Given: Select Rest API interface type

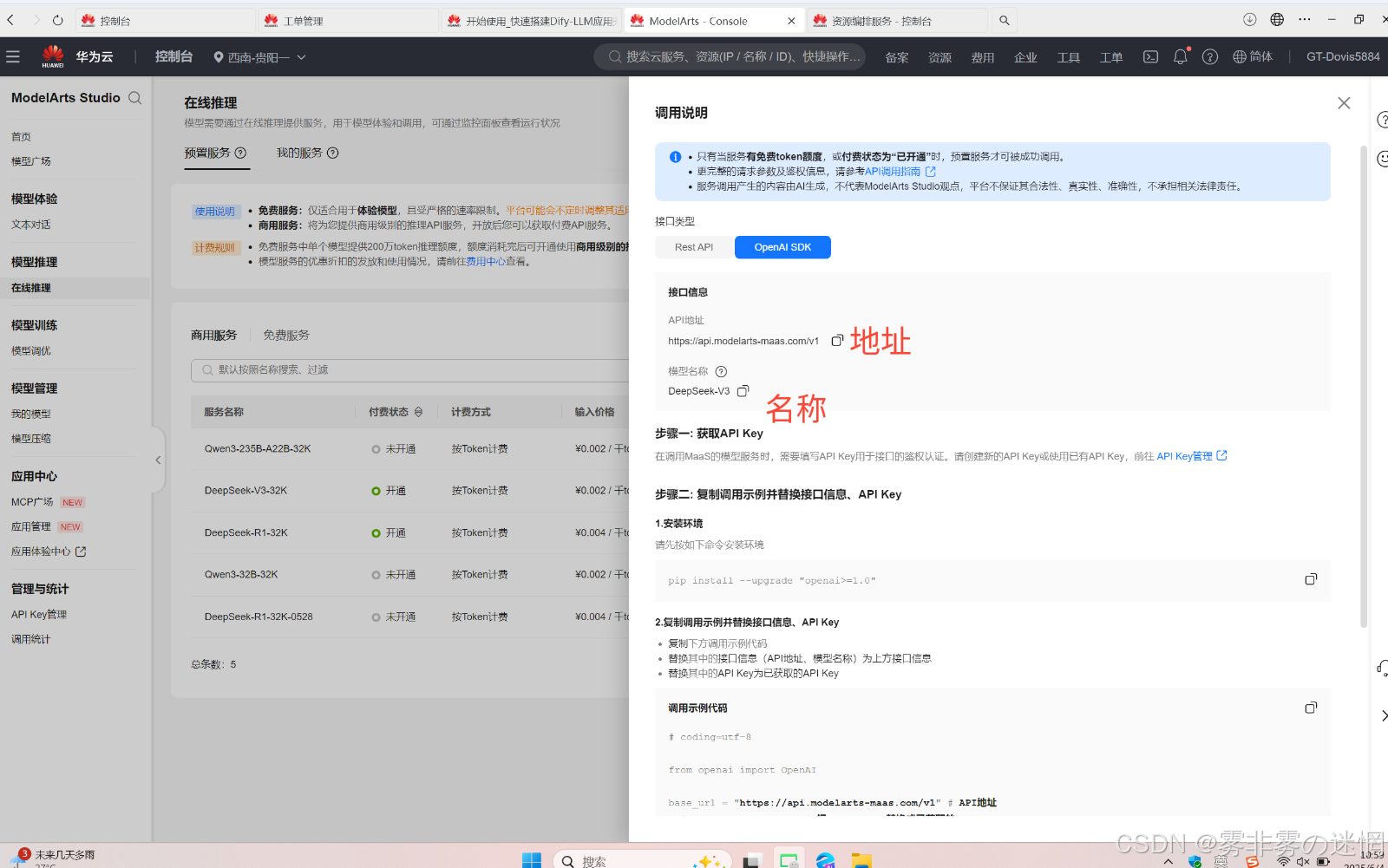Looking at the screenshot, I should [x=694, y=247].
